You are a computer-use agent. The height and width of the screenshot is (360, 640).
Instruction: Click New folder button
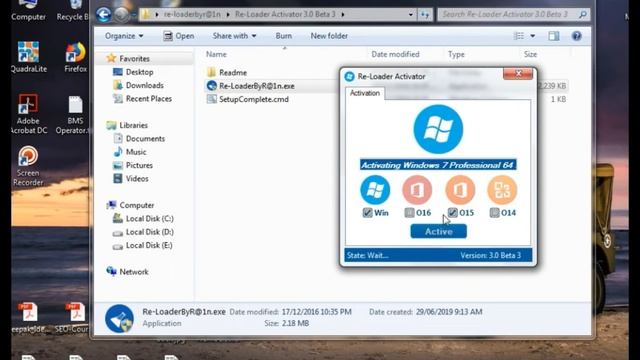329,36
